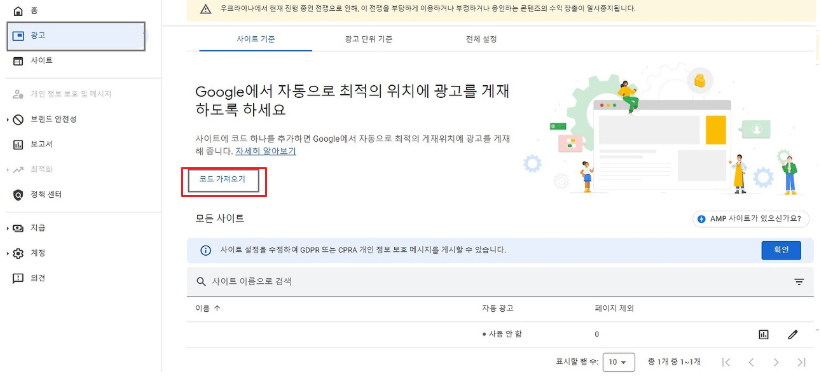Screen dimensions: 821x376
Task: Click the info icon in GDPR banner
Action: coord(206,251)
